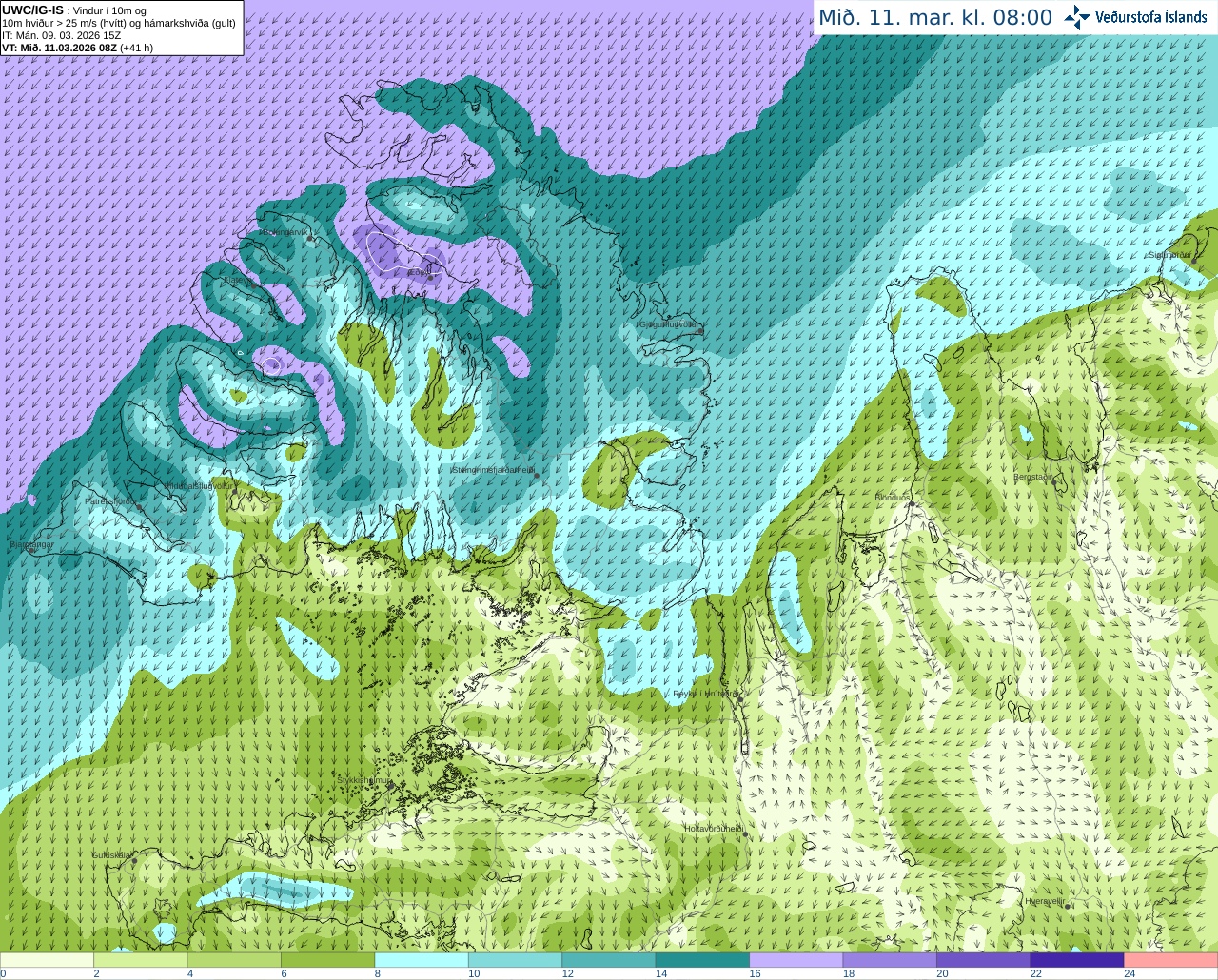Click the 8–10 m/s pale cyan swatch

pos(422,960)
